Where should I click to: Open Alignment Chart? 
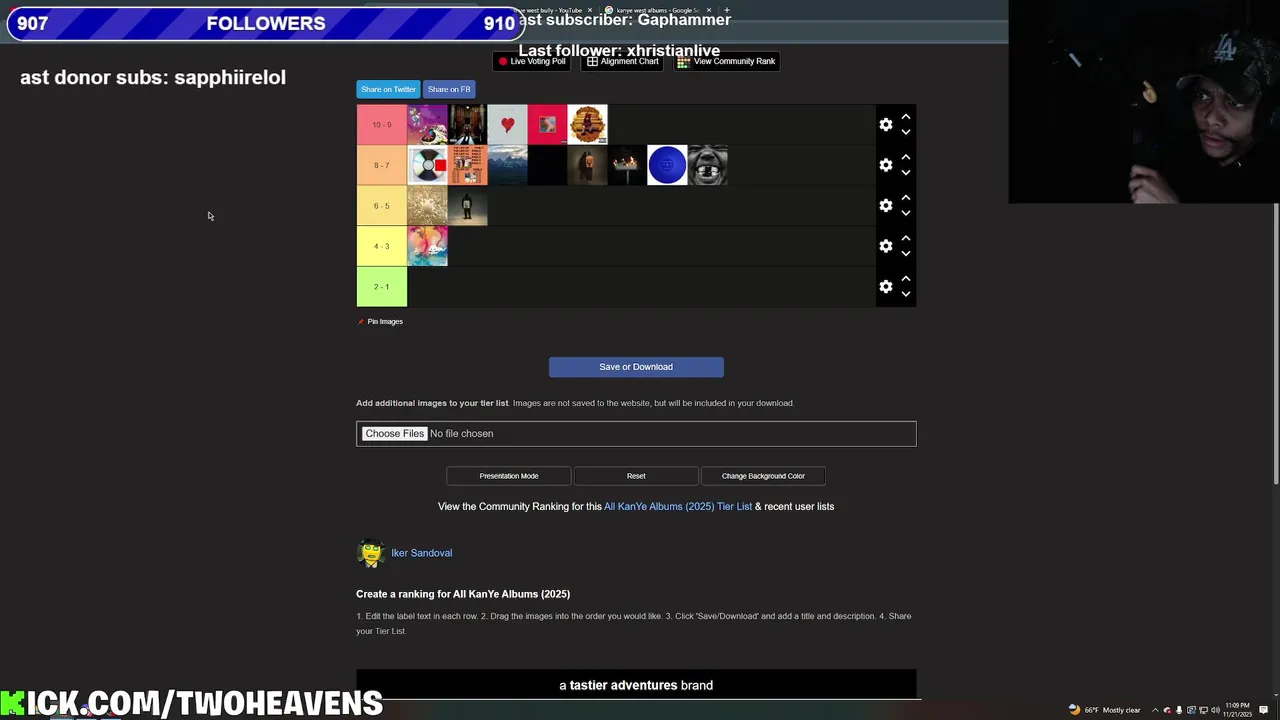[x=622, y=61]
